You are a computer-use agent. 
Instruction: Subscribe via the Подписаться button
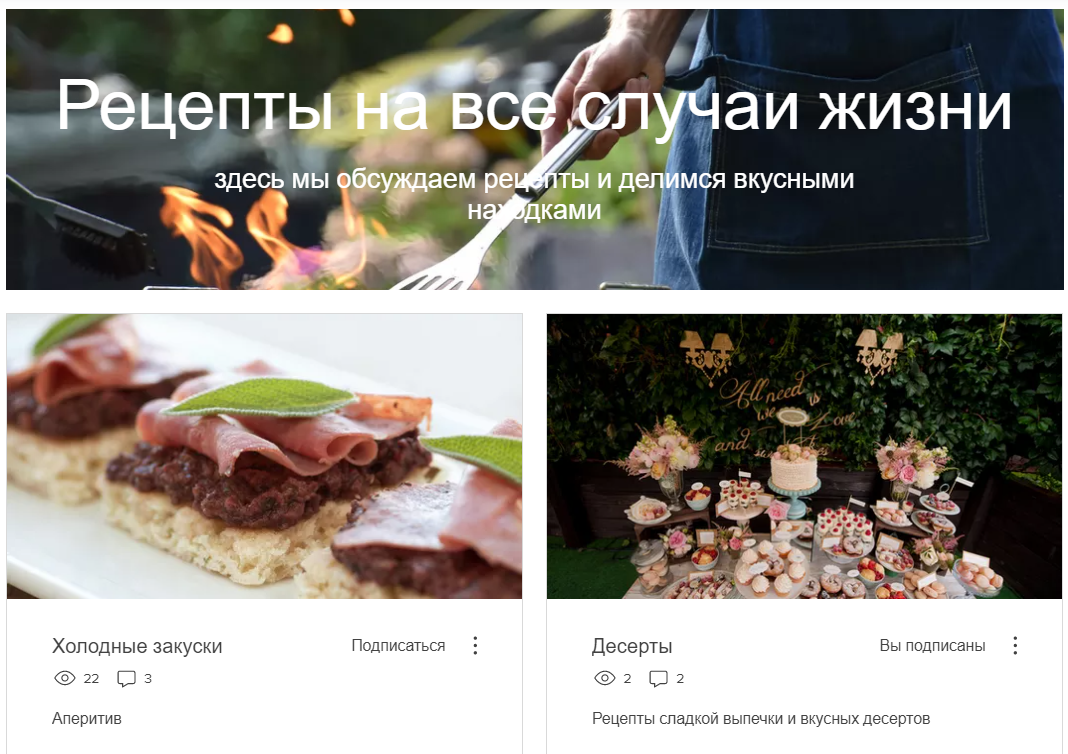[x=398, y=646]
